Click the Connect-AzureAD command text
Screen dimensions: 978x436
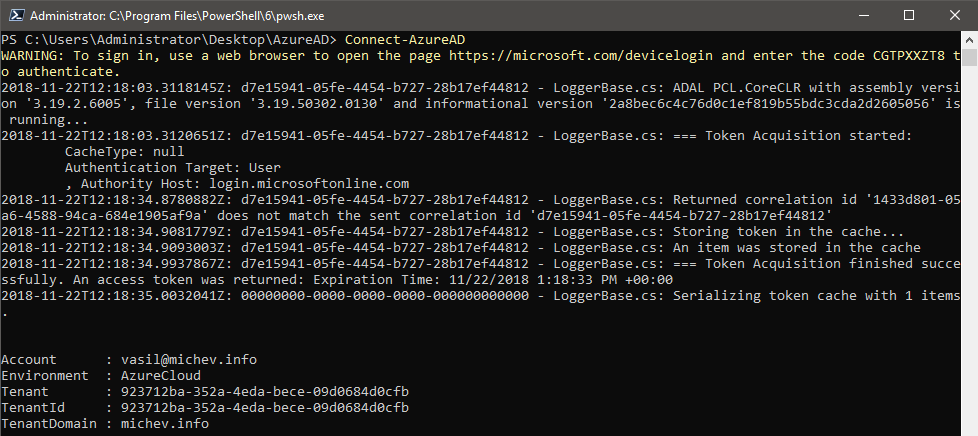point(405,39)
